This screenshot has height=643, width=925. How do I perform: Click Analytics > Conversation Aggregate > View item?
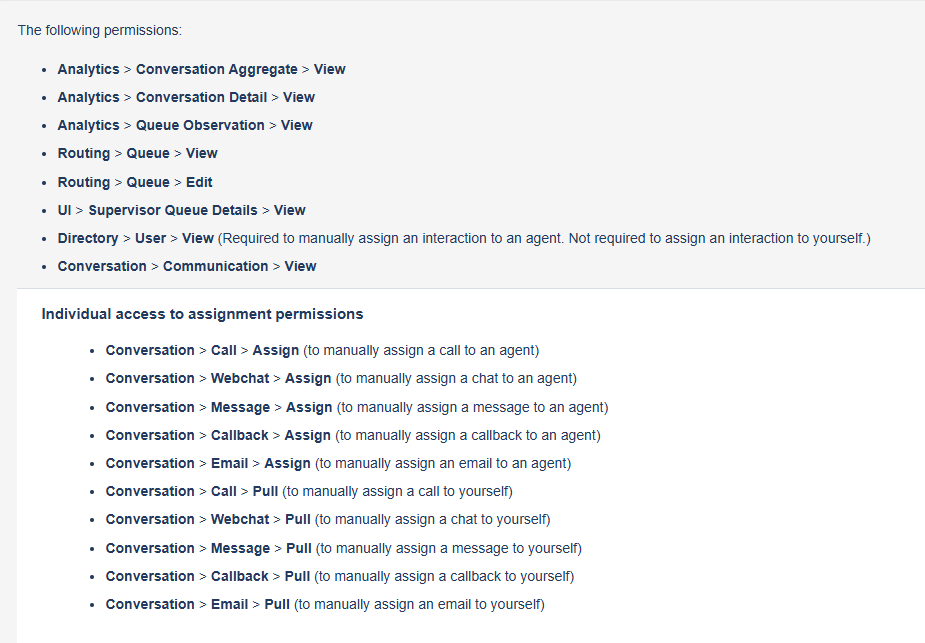201,69
